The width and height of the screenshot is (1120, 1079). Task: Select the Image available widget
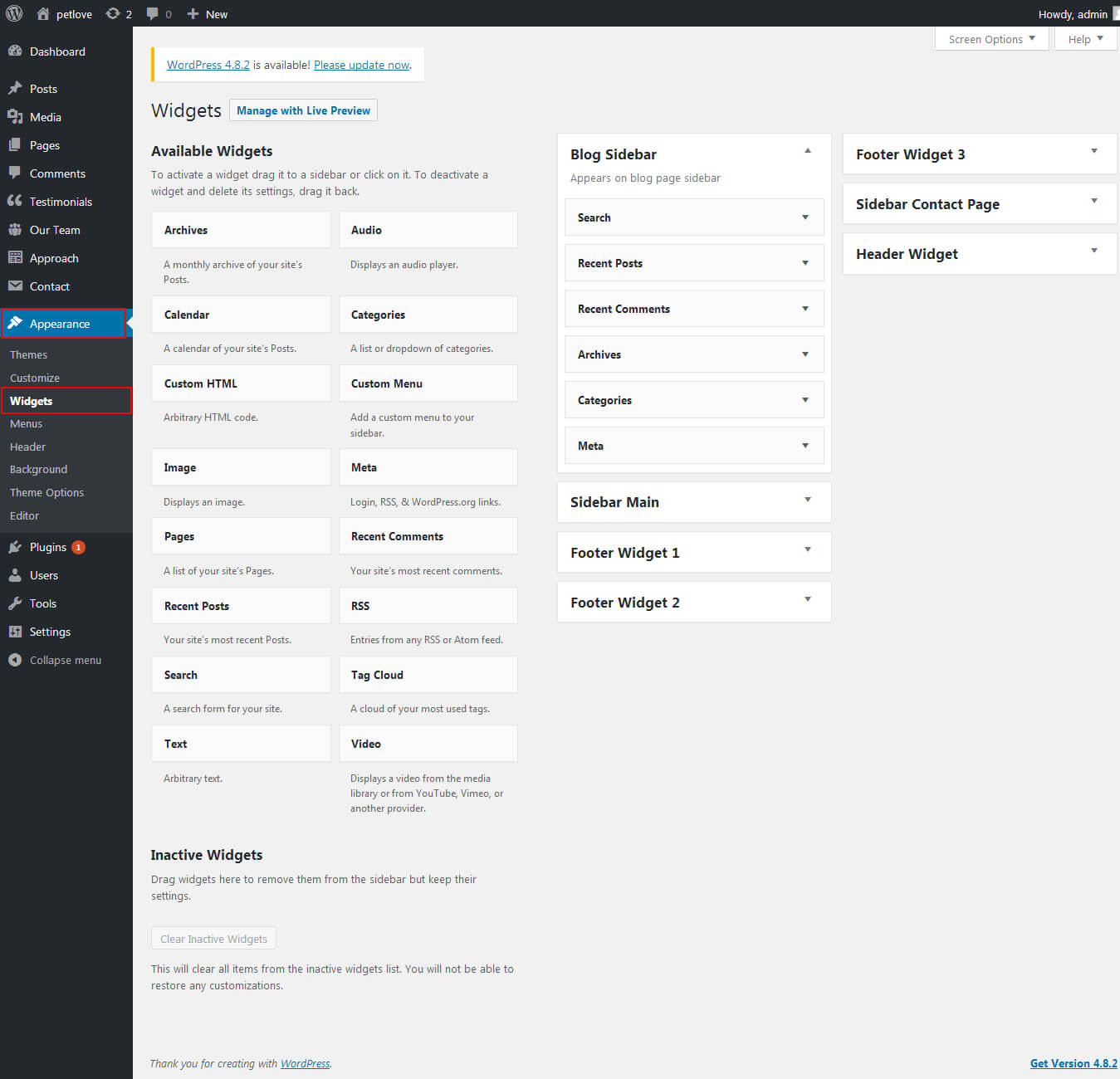pyautogui.click(x=241, y=467)
